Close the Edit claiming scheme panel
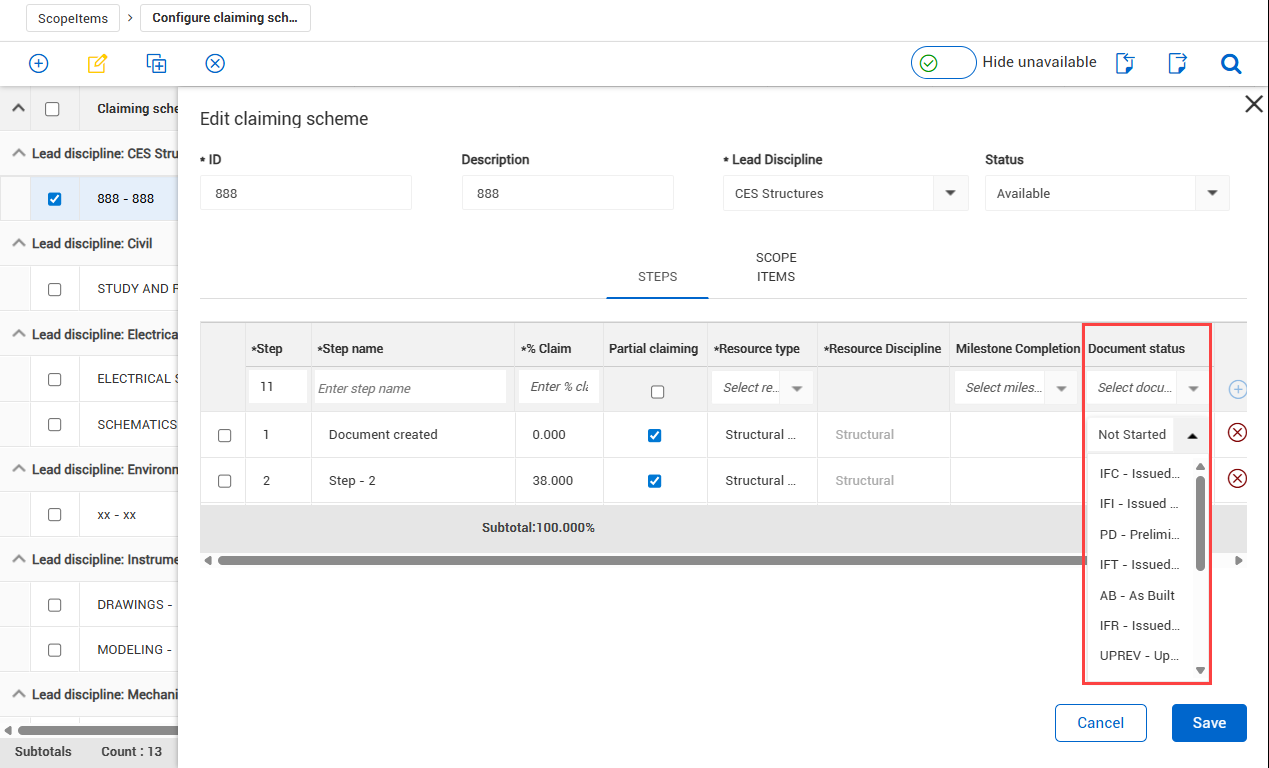Screen dimensions: 1269x768 [1253, 104]
